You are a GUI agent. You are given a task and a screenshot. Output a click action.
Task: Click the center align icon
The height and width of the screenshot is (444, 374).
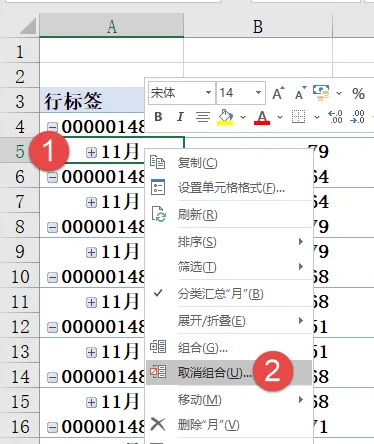coord(203,117)
